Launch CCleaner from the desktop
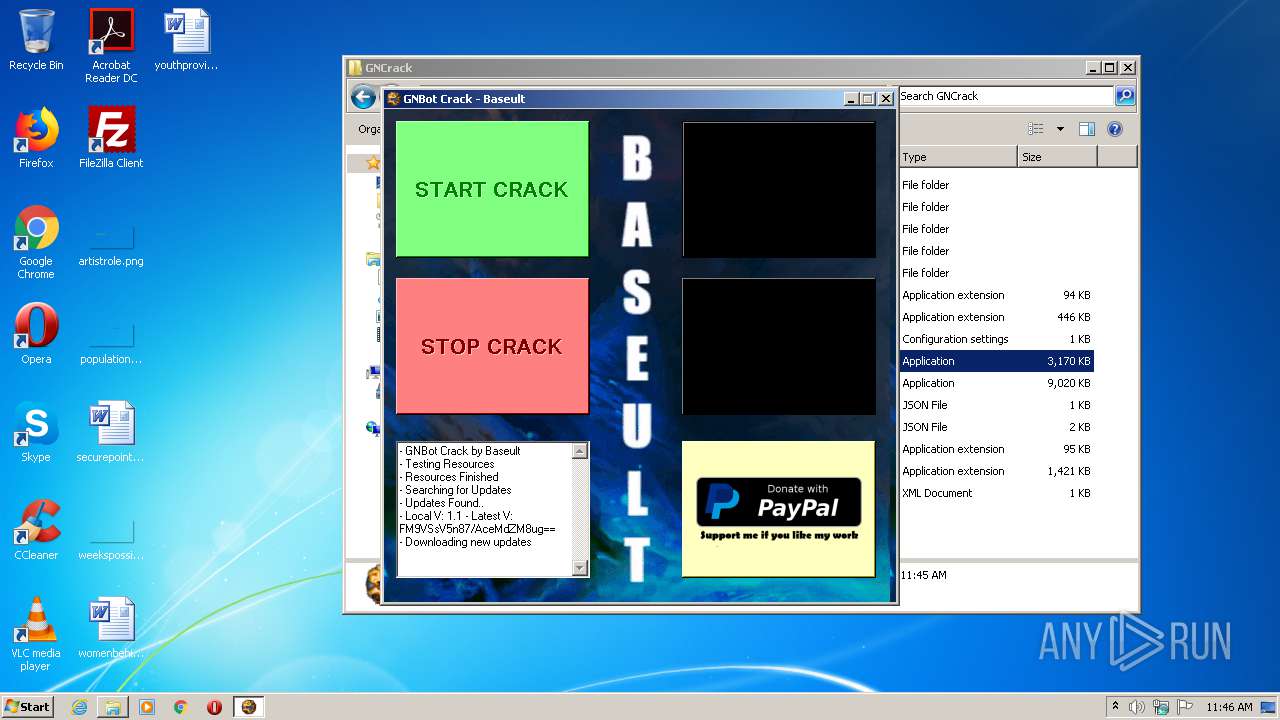 click(36, 530)
